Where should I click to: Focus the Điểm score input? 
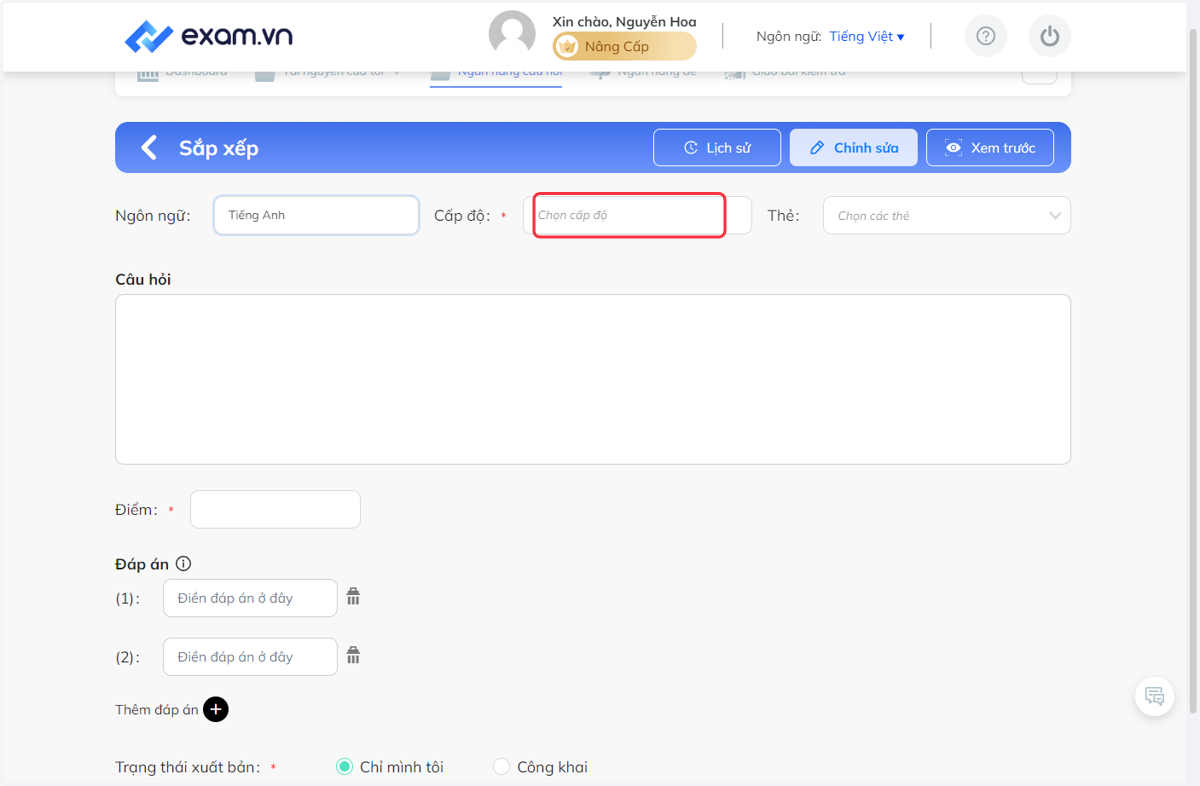click(275, 509)
